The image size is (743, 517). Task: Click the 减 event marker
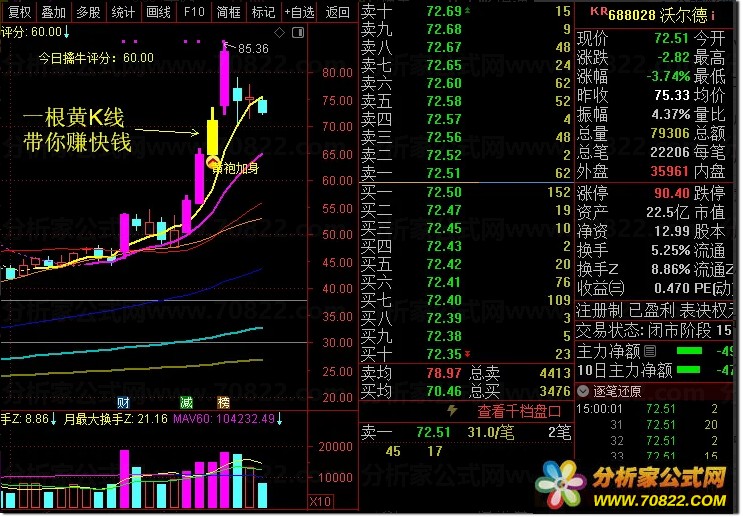(x=186, y=403)
